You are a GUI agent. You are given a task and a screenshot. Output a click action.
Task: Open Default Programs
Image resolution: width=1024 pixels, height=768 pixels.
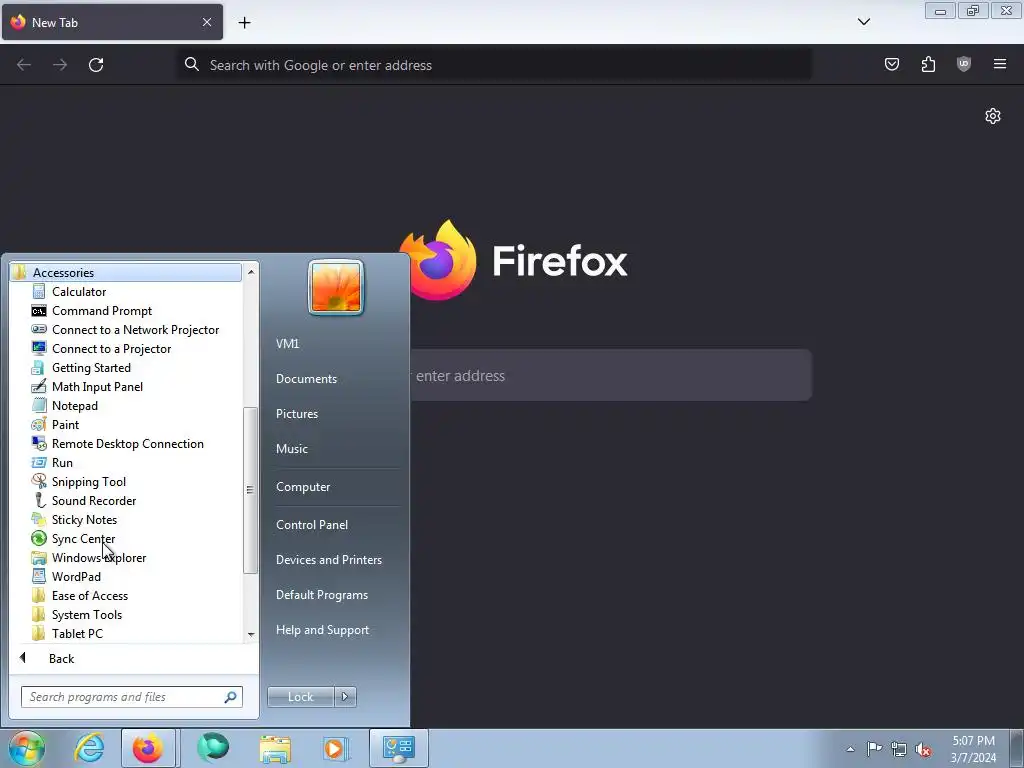321,595
